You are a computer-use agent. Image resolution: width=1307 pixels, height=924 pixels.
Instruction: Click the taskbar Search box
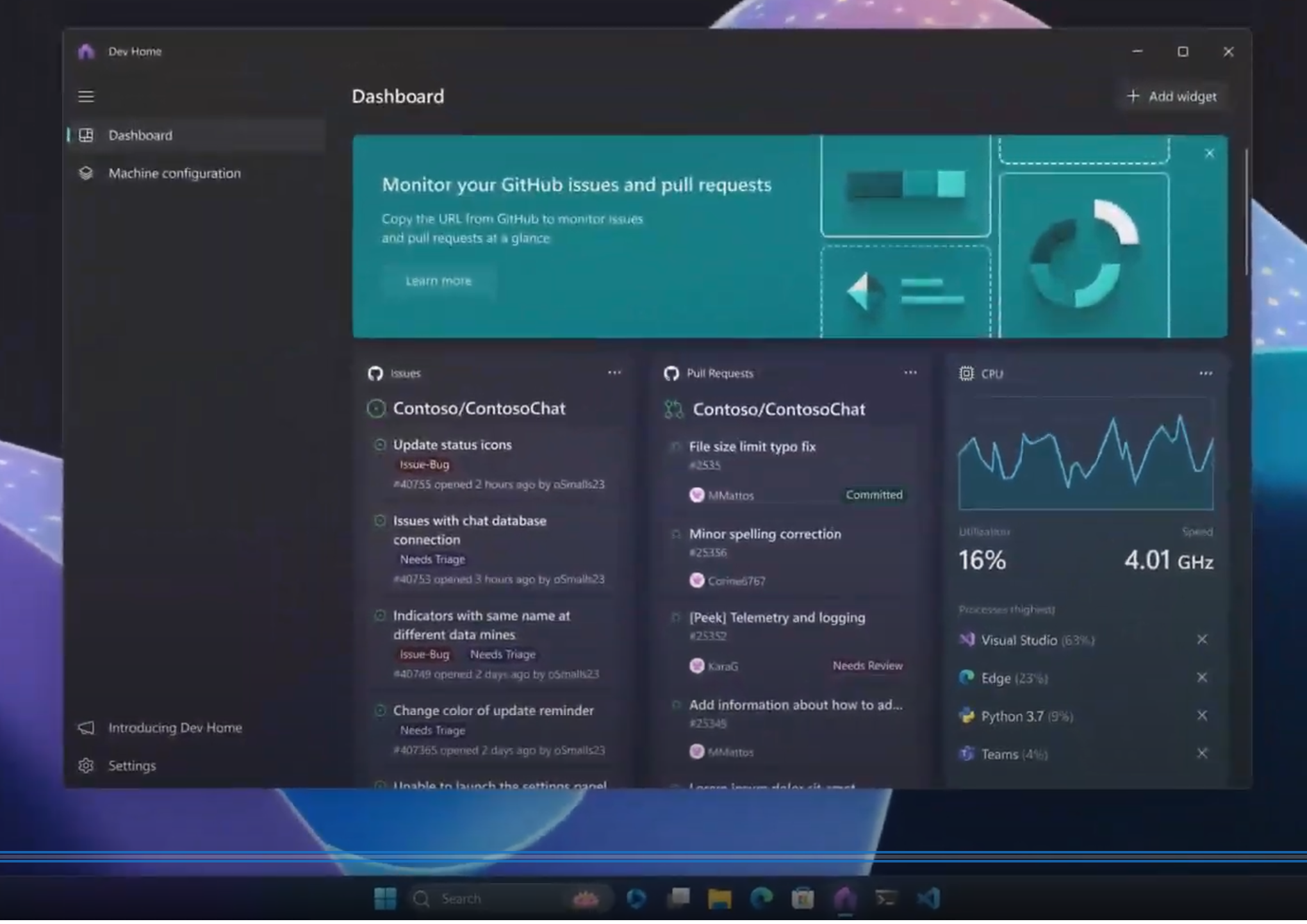(511, 898)
